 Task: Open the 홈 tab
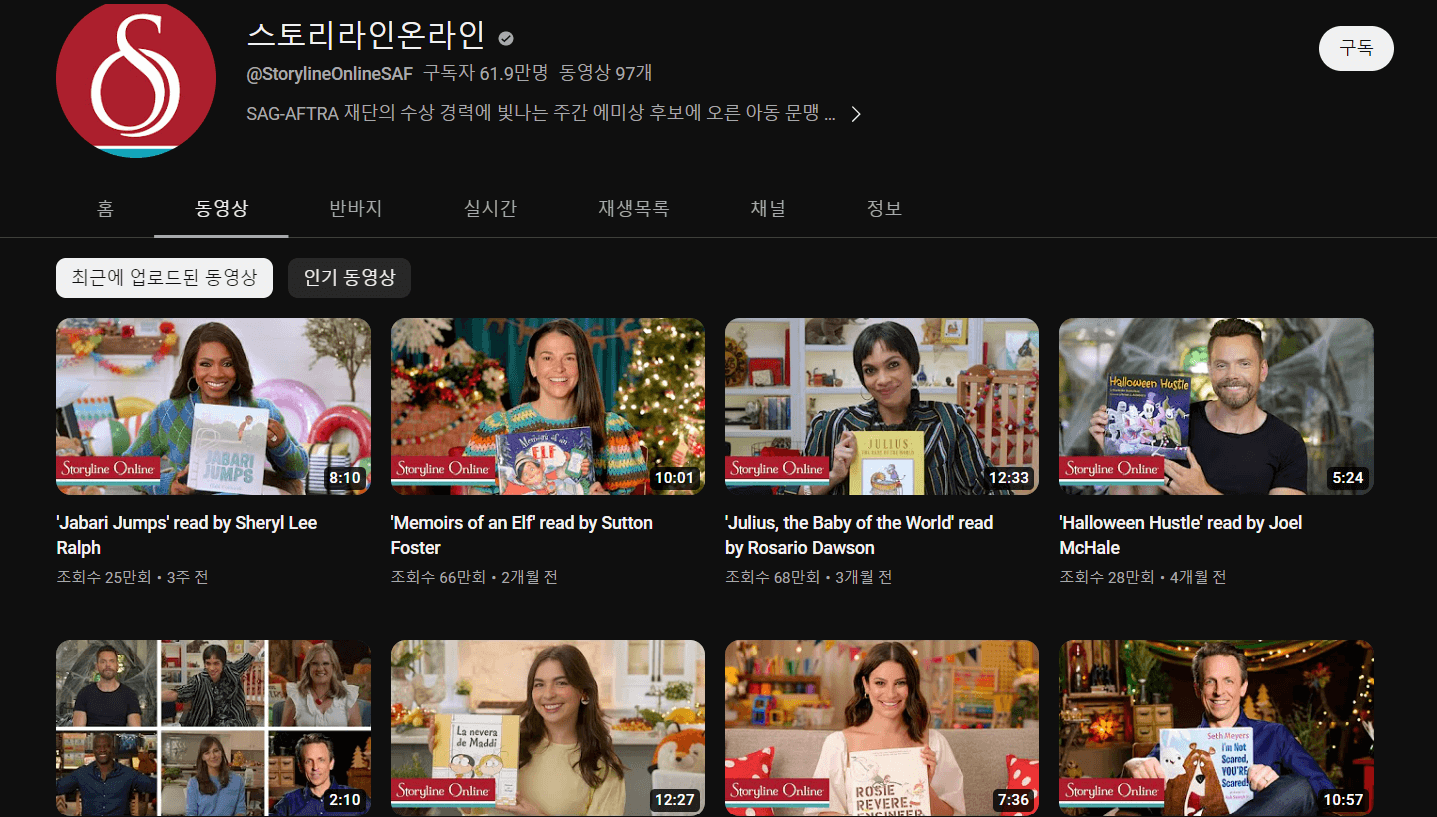click(105, 209)
